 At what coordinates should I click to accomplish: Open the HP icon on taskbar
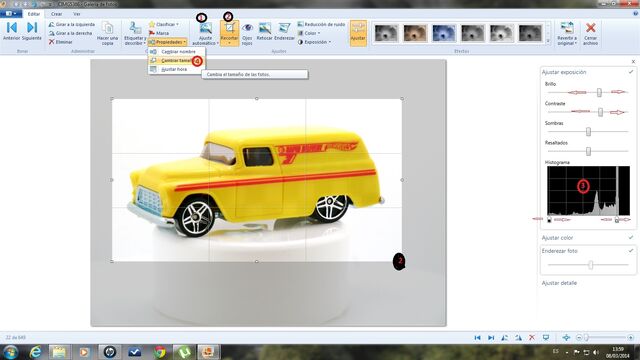click(110, 352)
